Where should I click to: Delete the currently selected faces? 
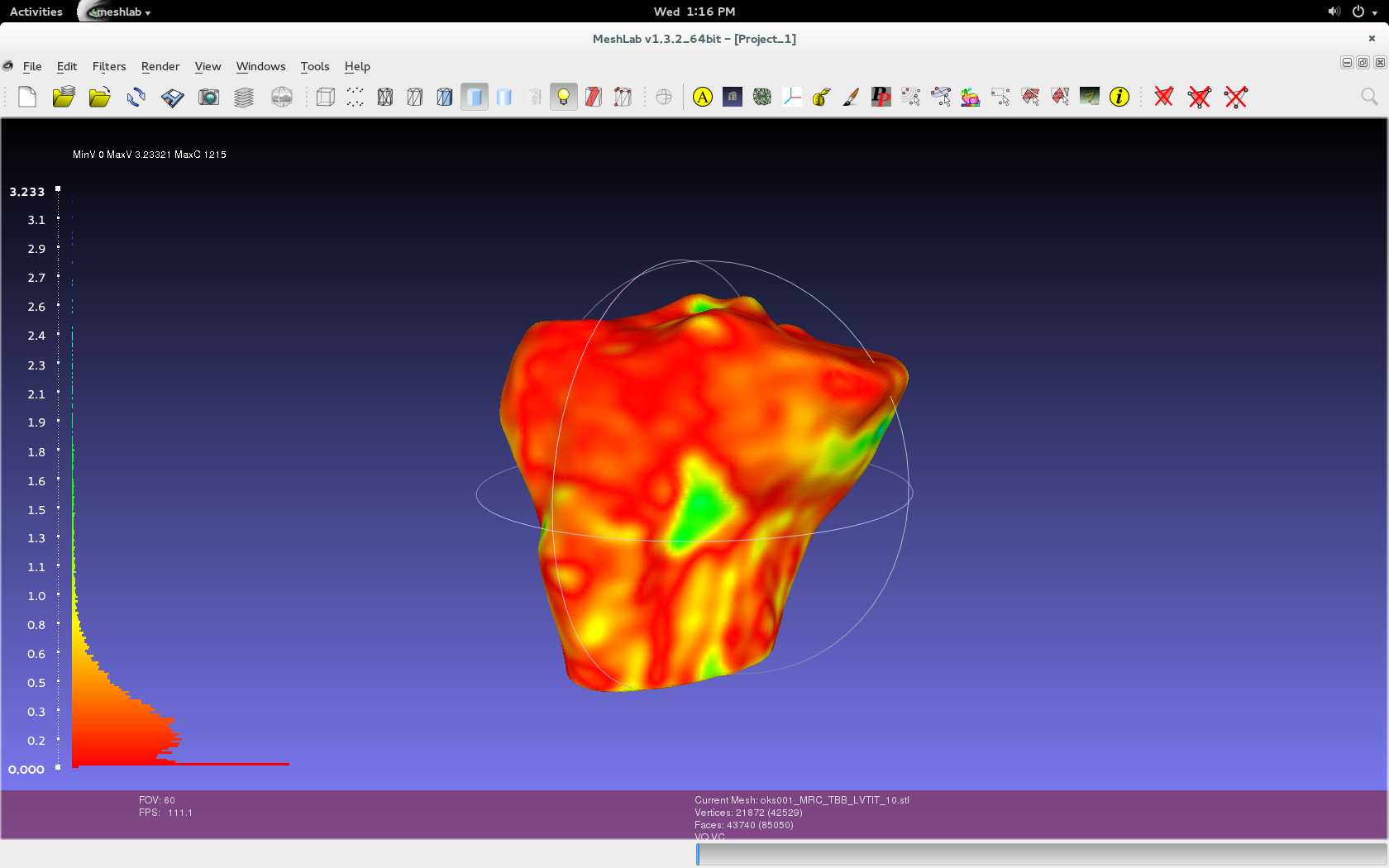coord(1164,97)
